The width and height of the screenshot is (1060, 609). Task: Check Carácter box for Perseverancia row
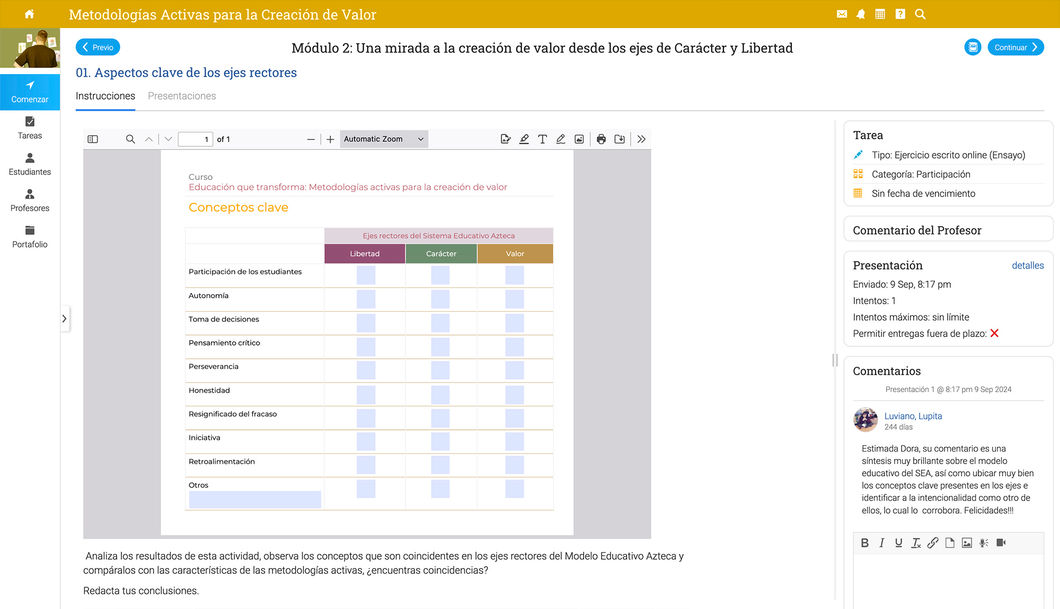click(x=440, y=370)
